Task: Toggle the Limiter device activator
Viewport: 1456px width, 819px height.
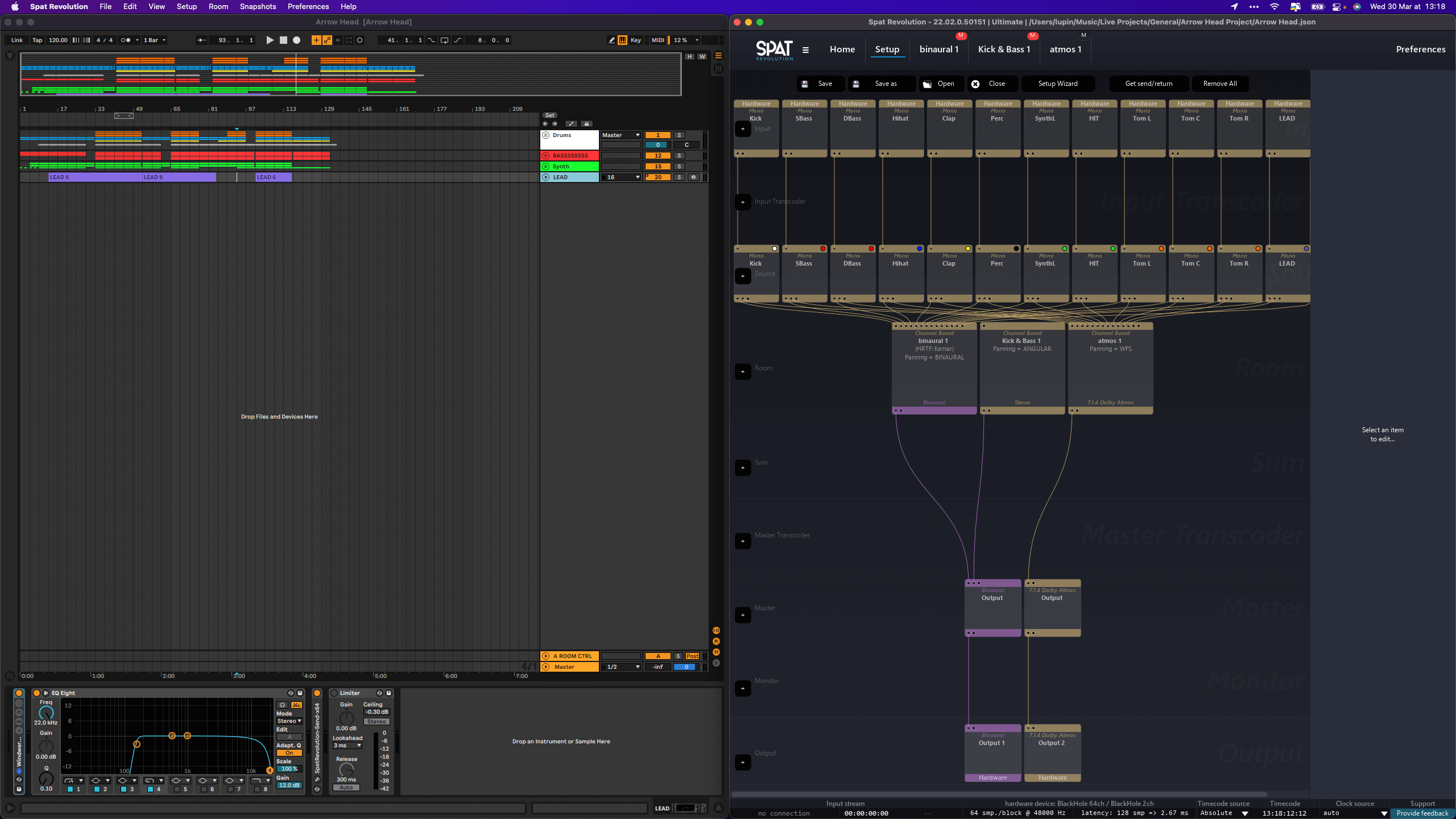Action: pos(334,693)
